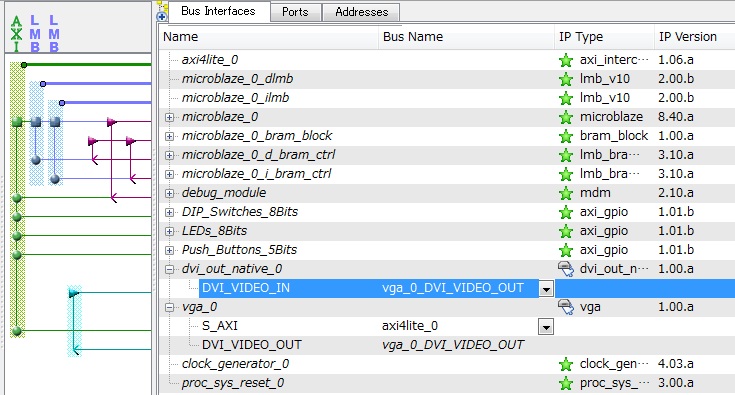Viewport: 735px width, 395px height.
Task: Sort by Bus Name column header
Action: point(466,37)
